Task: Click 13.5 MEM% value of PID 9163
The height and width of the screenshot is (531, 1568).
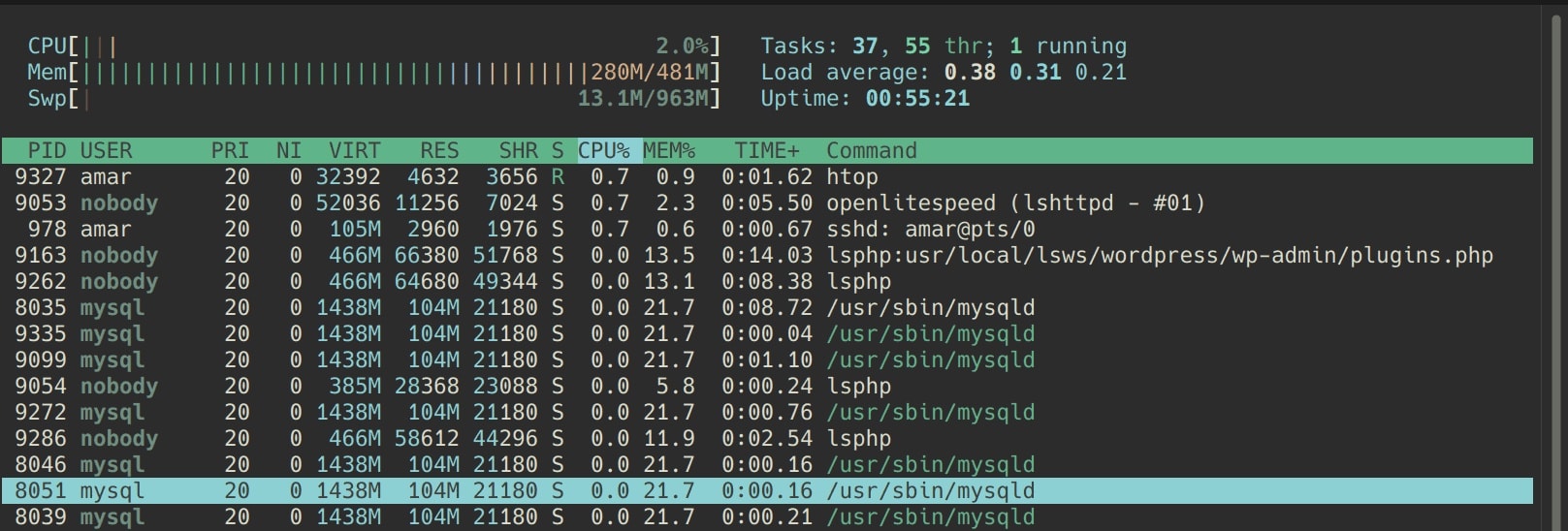Action: pyautogui.click(x=669, y=256)
